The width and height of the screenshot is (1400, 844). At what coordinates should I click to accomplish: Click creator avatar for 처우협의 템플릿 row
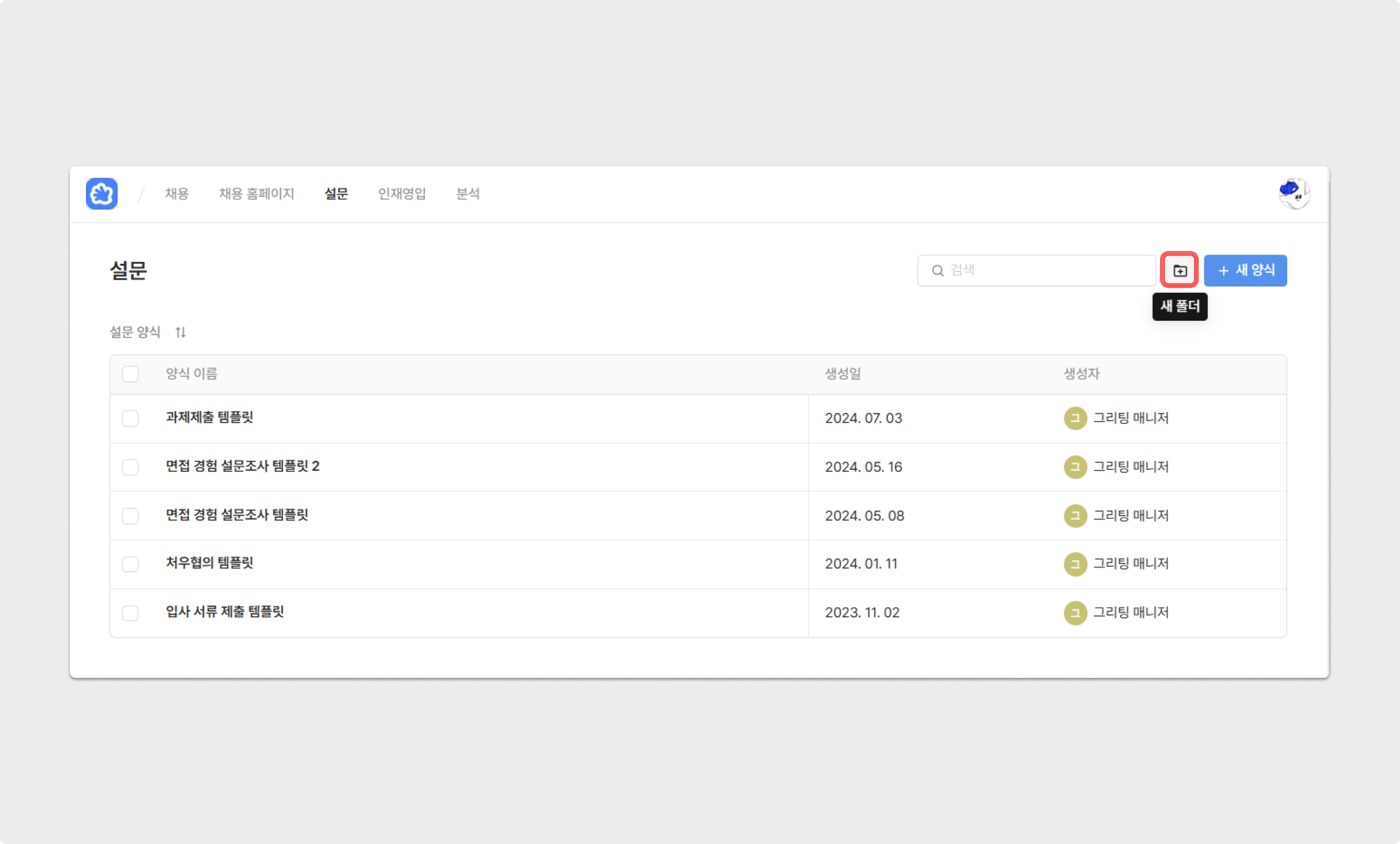click(x=1075, y=564)
